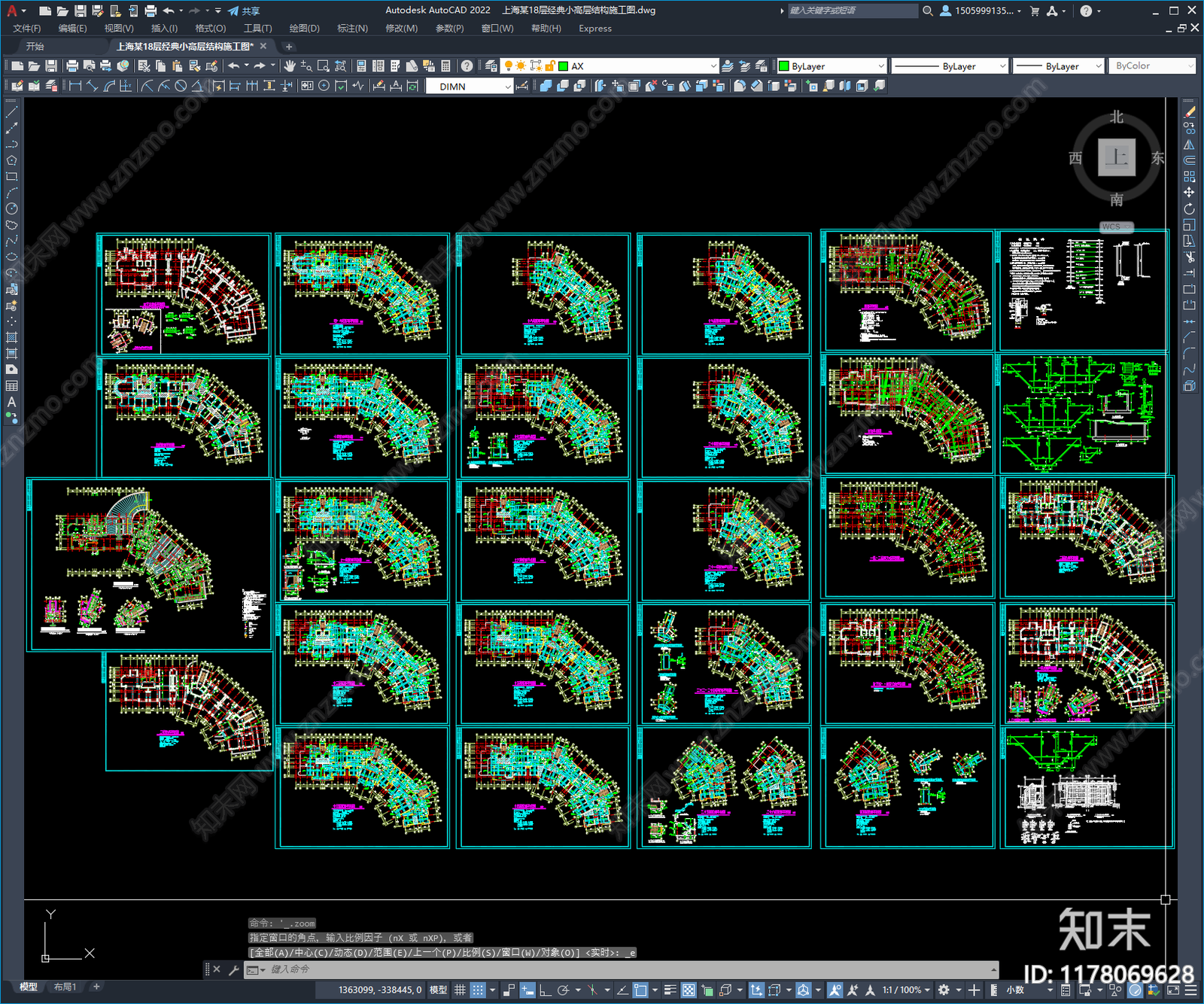Add a new drawing tab with plus button
Viewport: 1204px width, 1004px height.
[289, 47]
